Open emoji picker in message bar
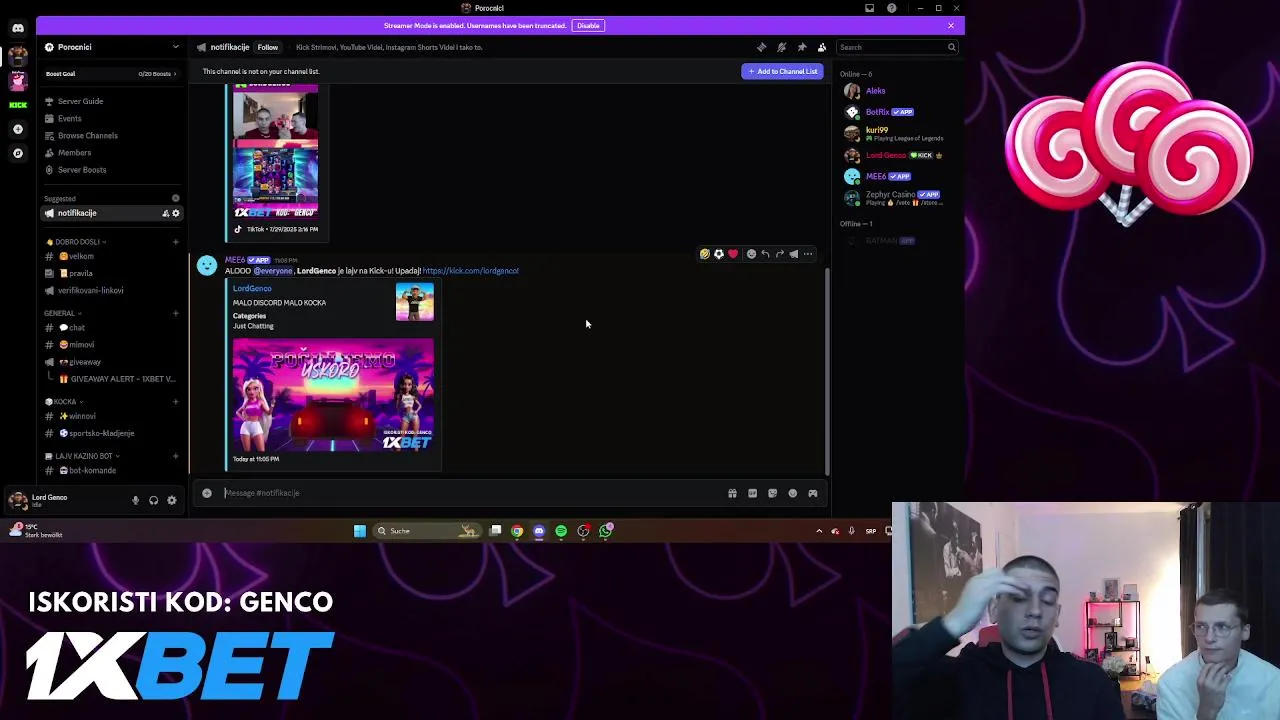This screenshot has height=720, width=1280. pyautogui.click(x=793, y=493)
